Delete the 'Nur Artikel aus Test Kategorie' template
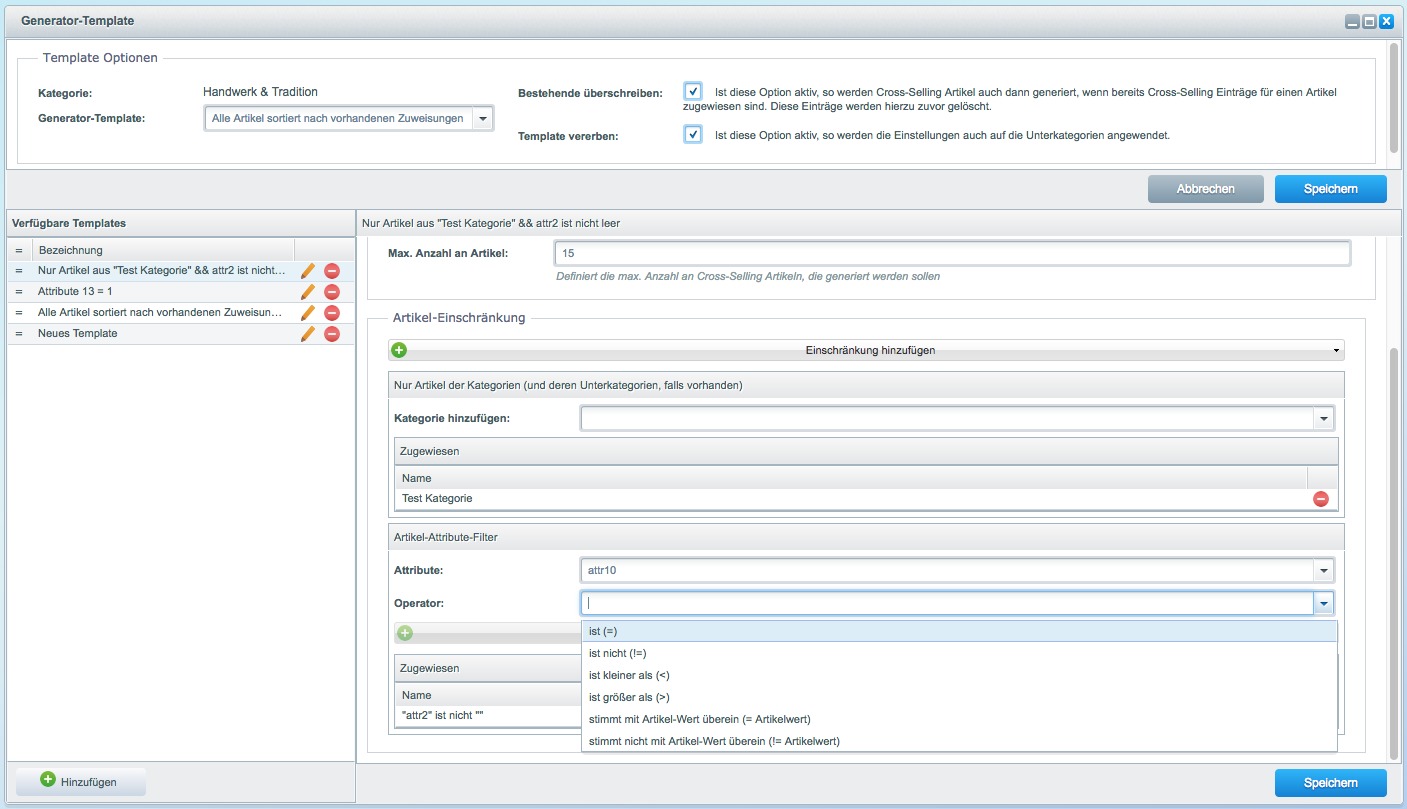This screenshot has width=1407, height=809. (332, 270)
